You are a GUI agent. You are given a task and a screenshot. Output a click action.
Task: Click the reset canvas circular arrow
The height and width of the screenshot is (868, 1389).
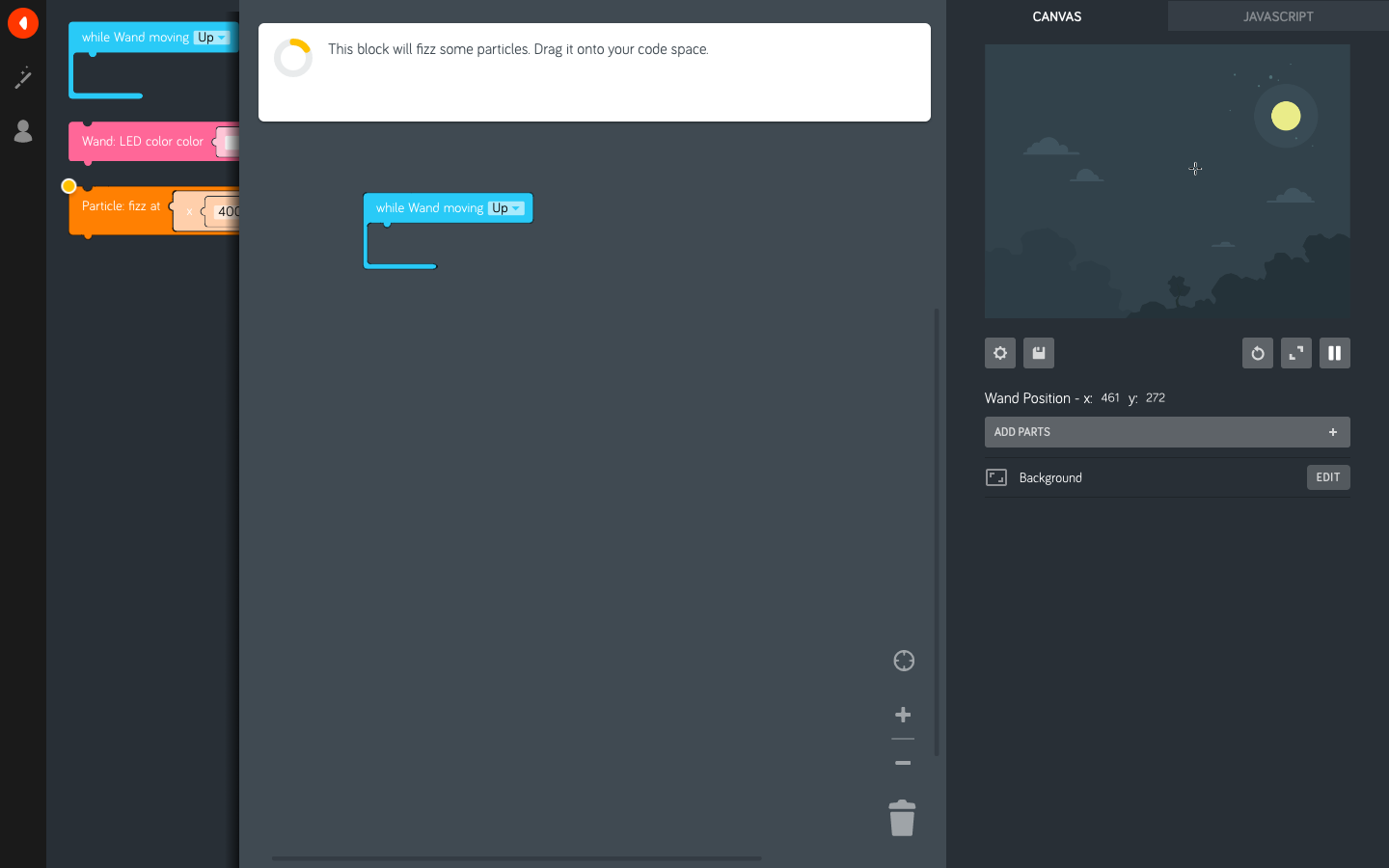coord(1258,353)
